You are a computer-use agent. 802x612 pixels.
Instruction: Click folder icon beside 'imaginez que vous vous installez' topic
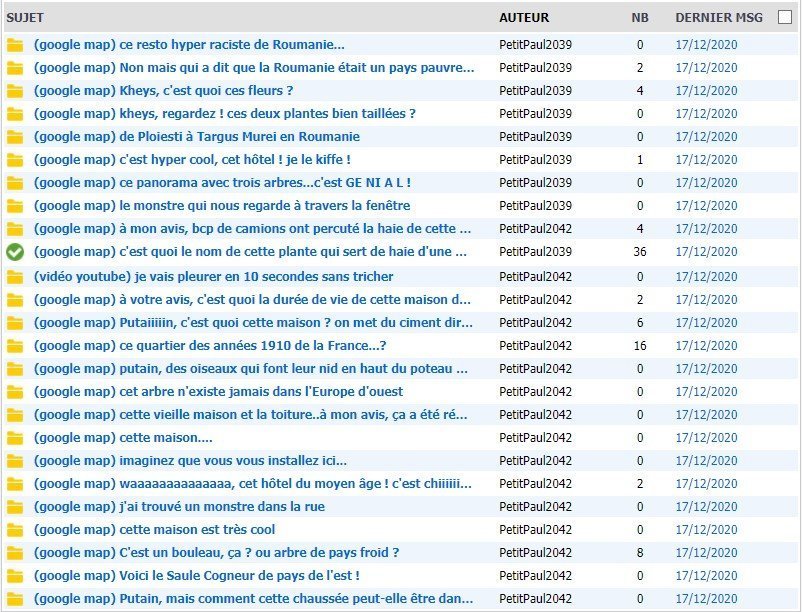15,461
